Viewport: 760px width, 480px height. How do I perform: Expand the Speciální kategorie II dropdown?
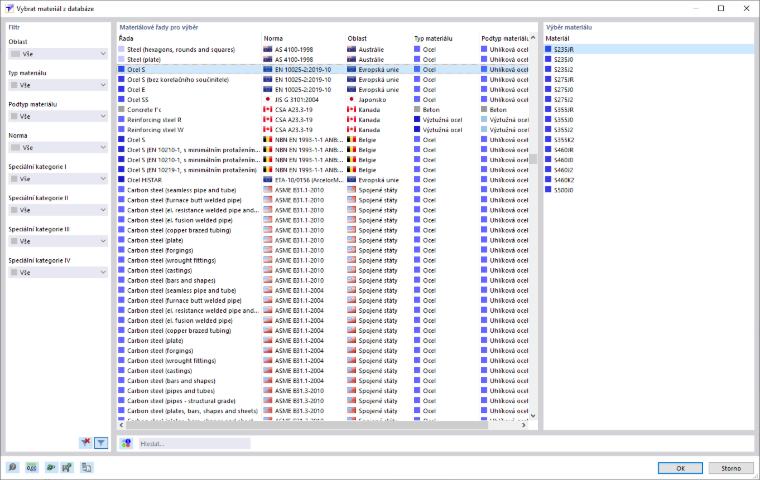point(58,210)
